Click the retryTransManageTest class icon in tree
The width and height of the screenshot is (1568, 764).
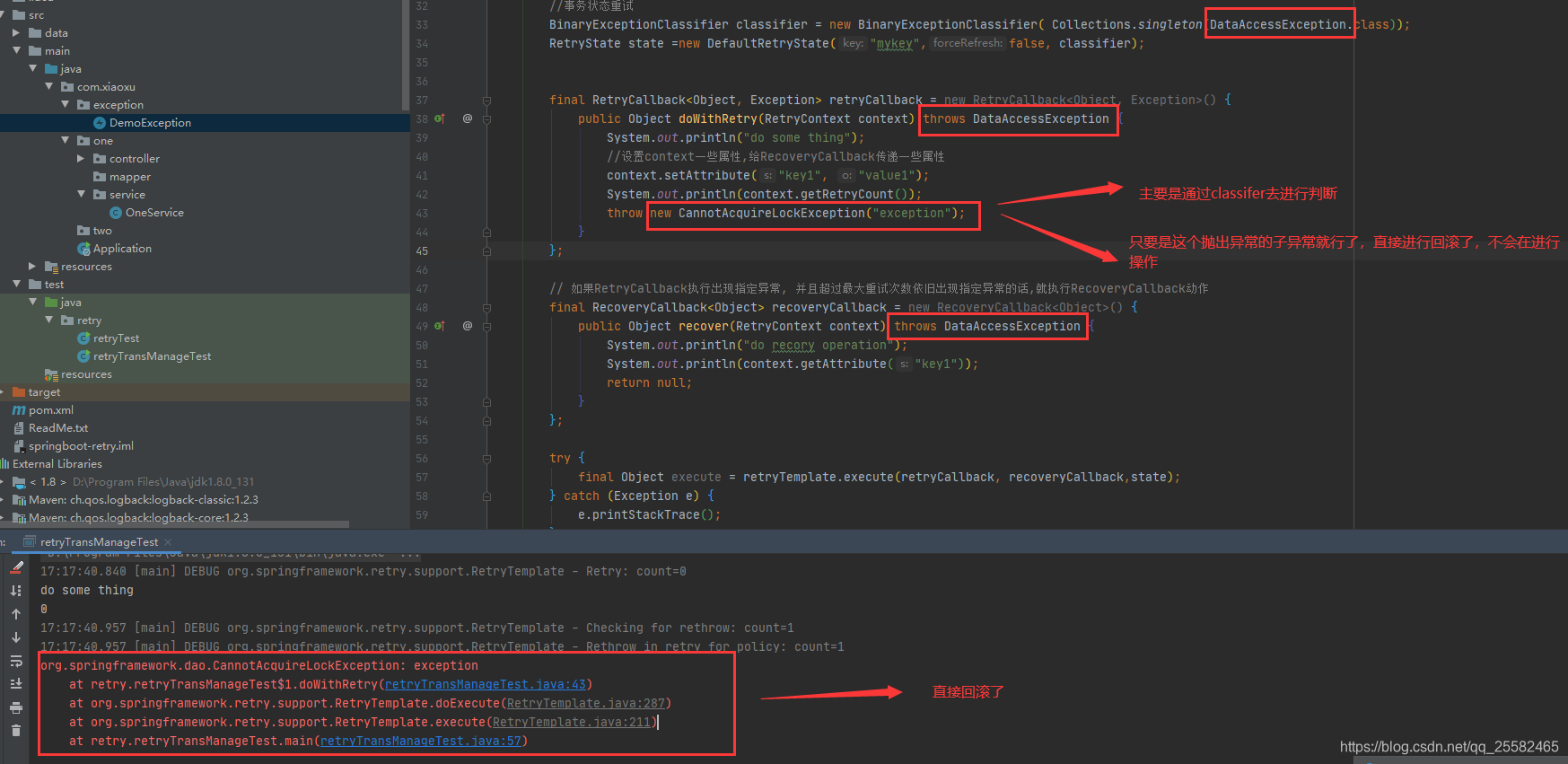(83, 356)
